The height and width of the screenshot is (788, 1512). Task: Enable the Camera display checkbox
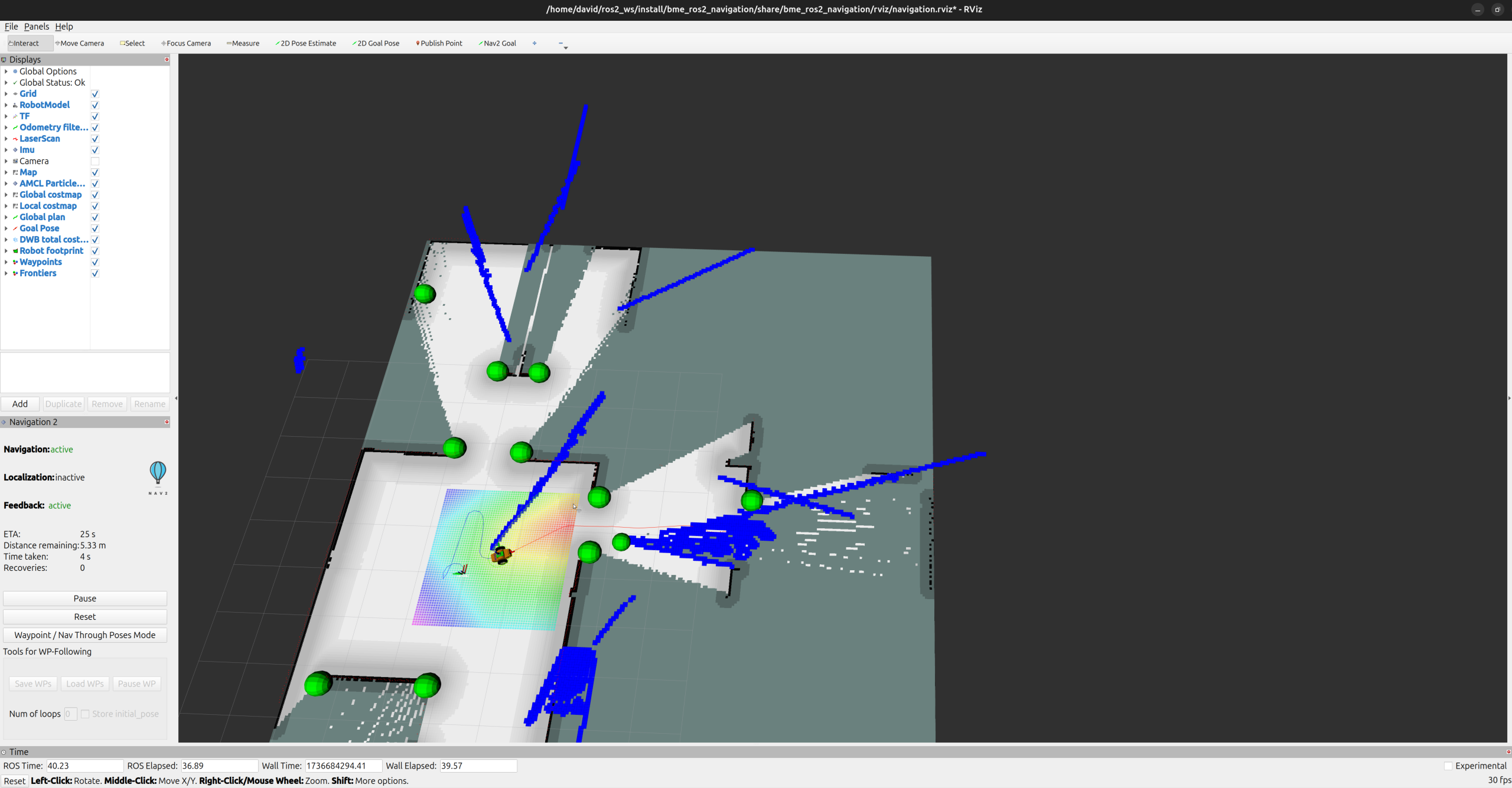click(x=95, y=161)
